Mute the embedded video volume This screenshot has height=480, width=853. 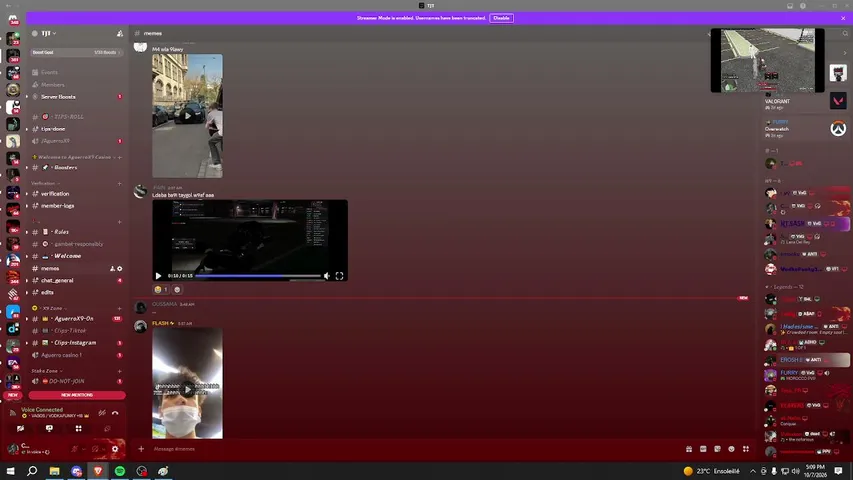[327, 276]
